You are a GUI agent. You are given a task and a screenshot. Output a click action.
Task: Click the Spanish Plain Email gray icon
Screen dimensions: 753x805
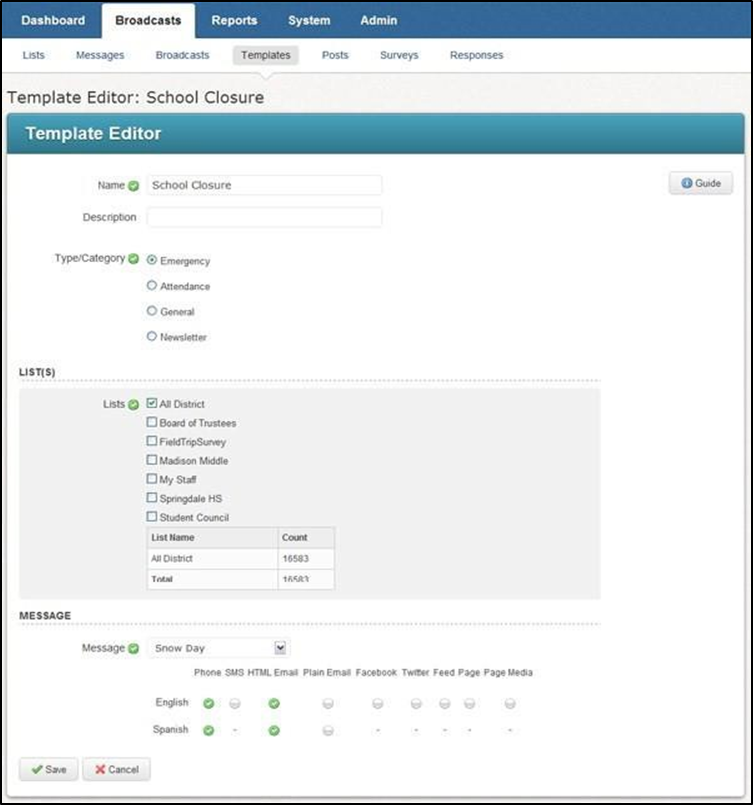click(x=327, y=731)
